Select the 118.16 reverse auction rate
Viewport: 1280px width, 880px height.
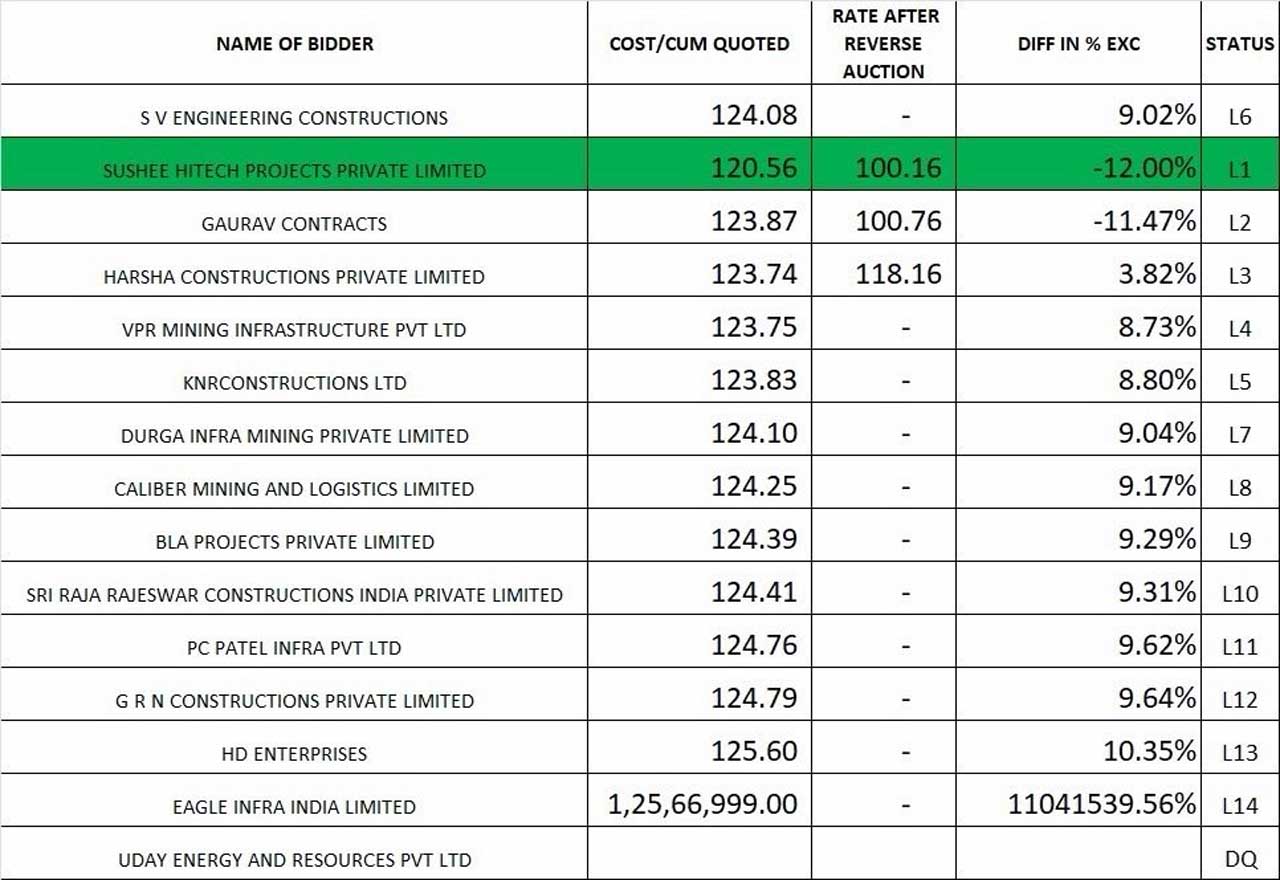pos(898,274)
